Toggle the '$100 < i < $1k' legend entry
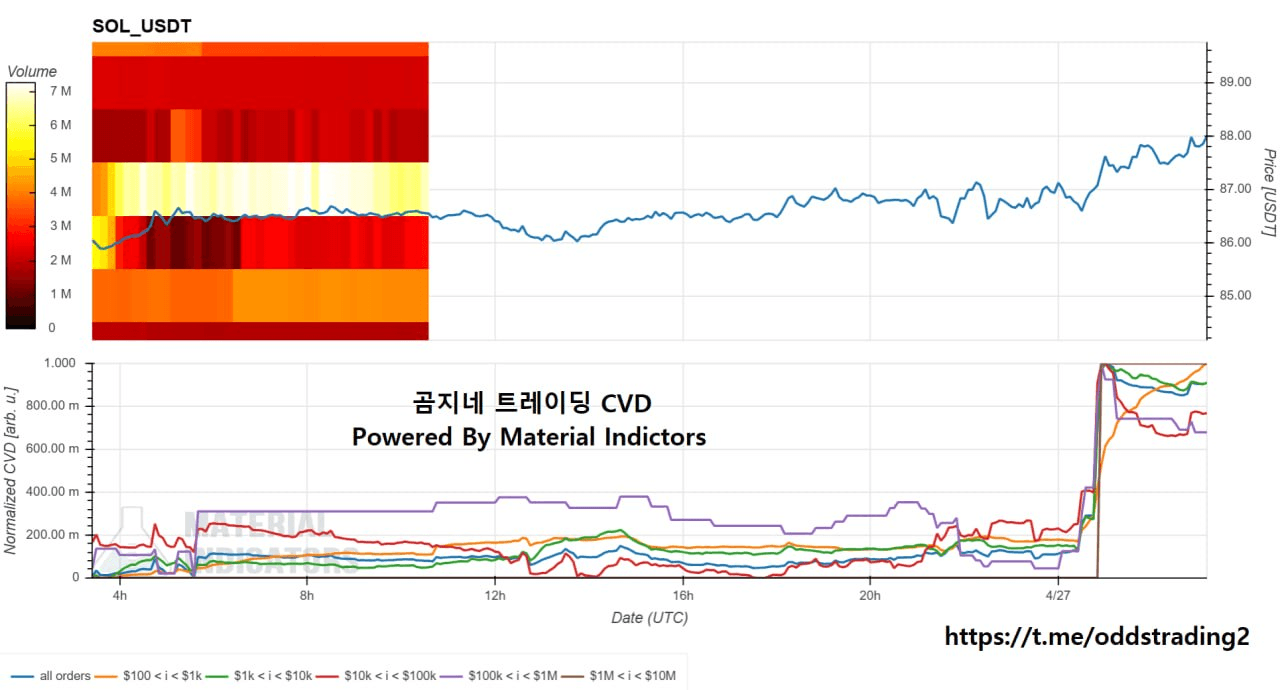Screen dimensions: 1280x690 coord(150,677)
